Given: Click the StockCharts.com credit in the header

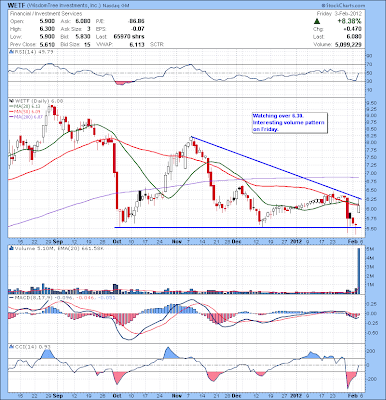Looking at the screenshot, I should point(343,6).
